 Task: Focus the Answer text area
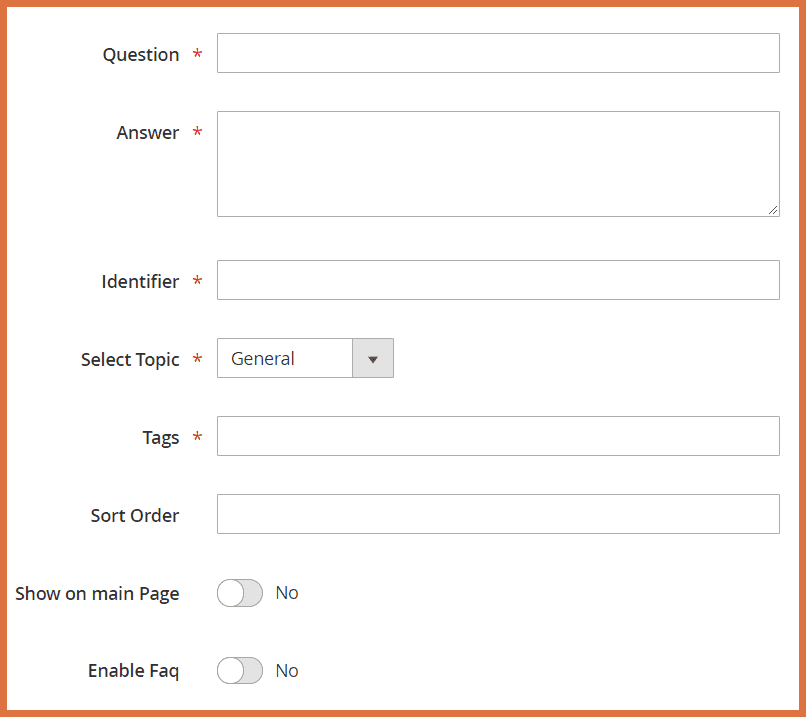click(x=497, y=163)
